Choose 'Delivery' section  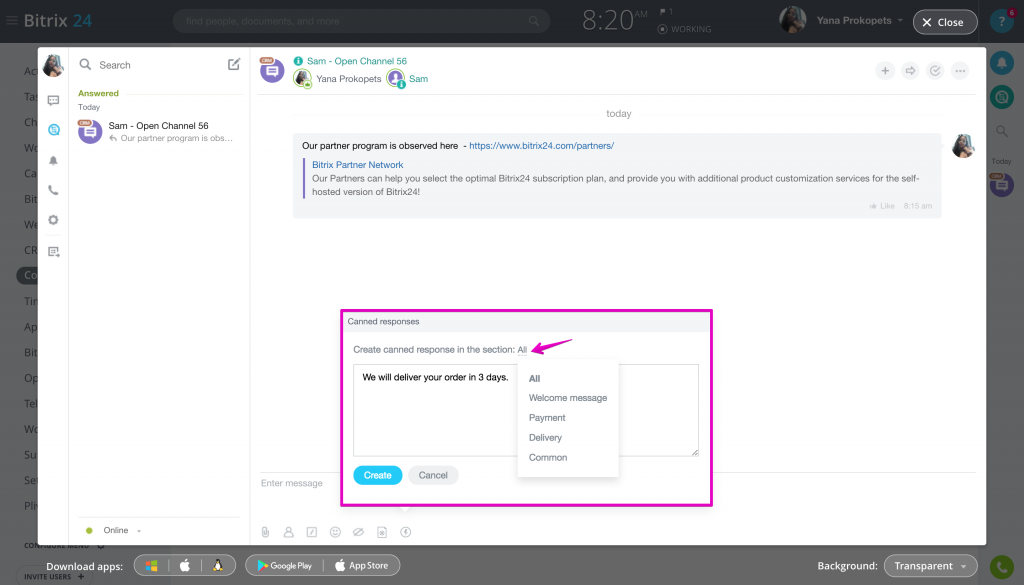pos(545,437)
